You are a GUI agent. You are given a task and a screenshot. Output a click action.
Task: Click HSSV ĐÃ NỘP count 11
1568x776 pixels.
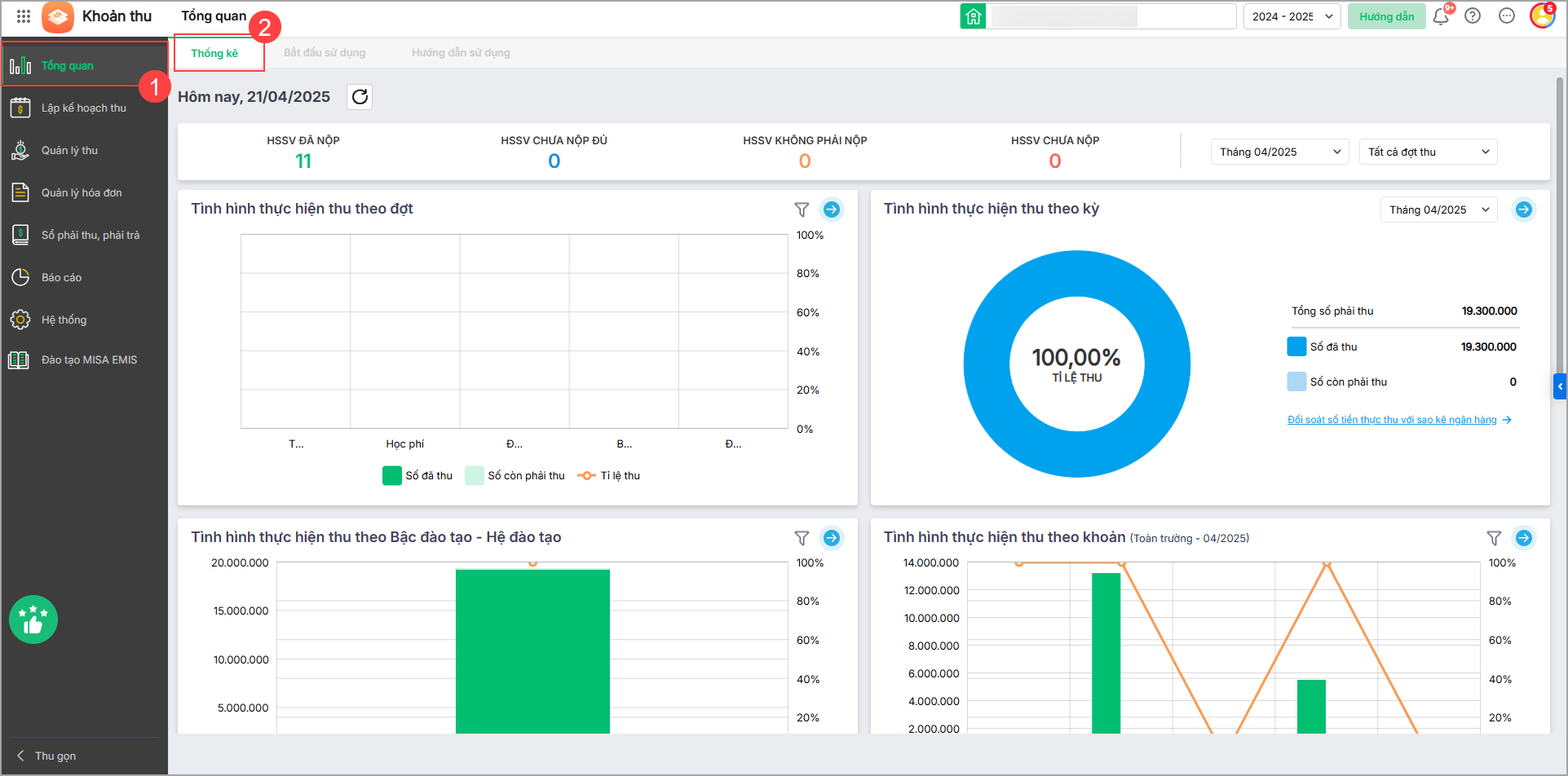(x=303, y=161)
